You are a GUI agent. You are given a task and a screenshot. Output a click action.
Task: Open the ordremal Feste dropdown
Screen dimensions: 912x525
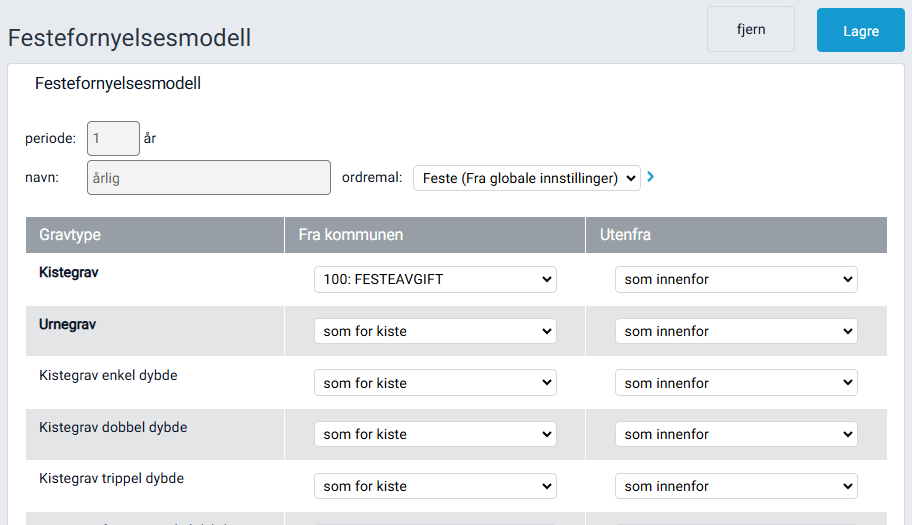pos(526,178)
